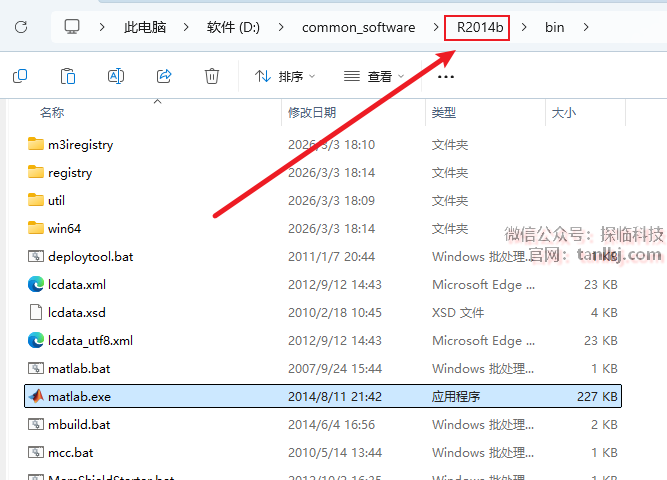Select the matlab.bat file name
This screenshot has width=667, height=480.
79,369
